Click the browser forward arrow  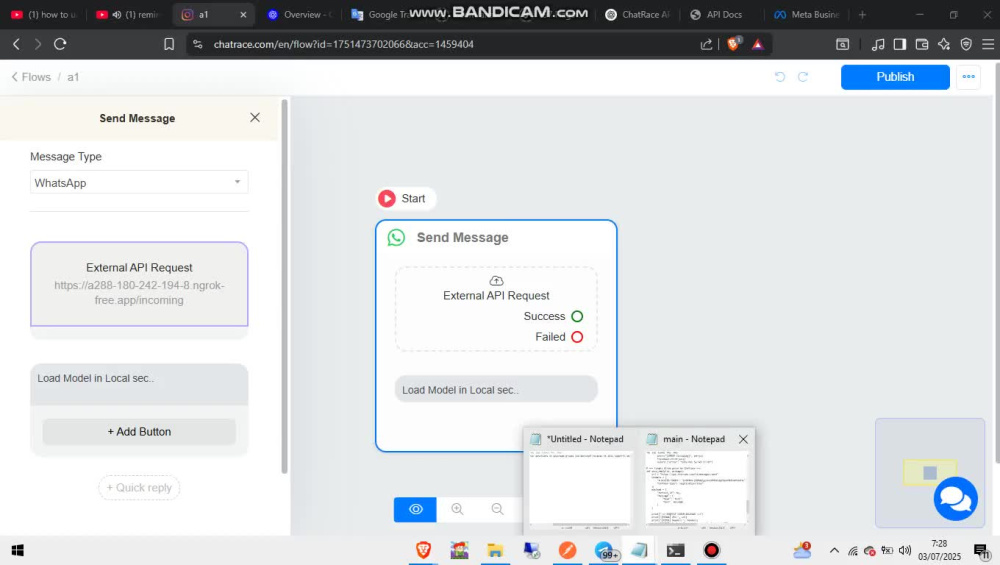(x=38, y=44)
